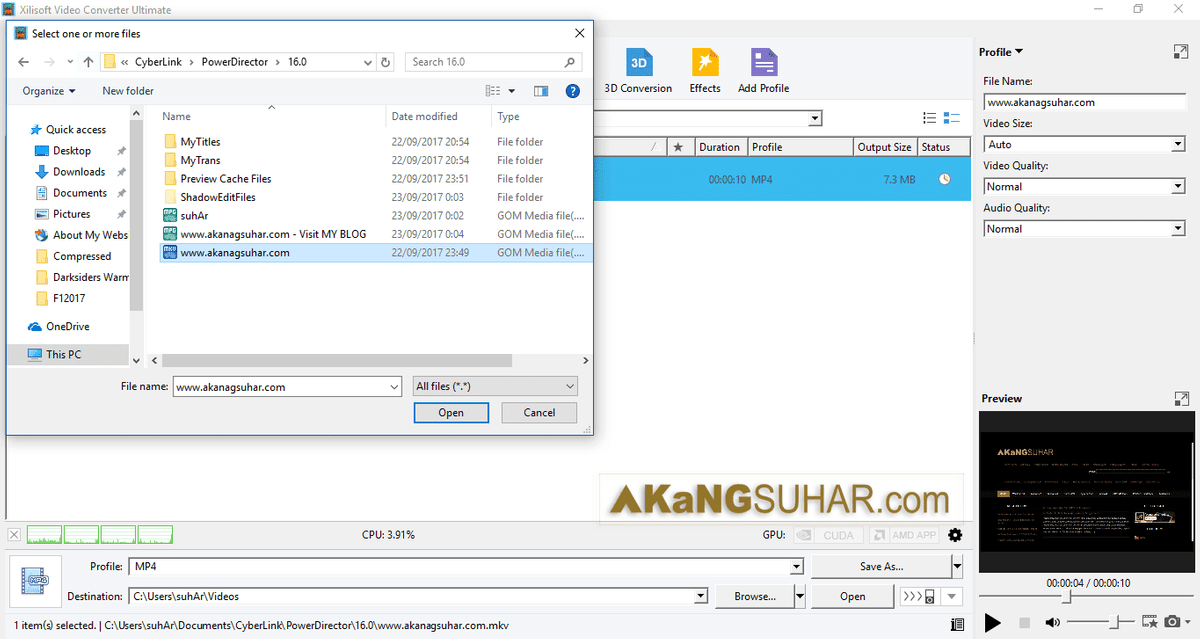
Task: Go back in file dialog navigation
Action: pyautogui.click(x=25, y=62)
